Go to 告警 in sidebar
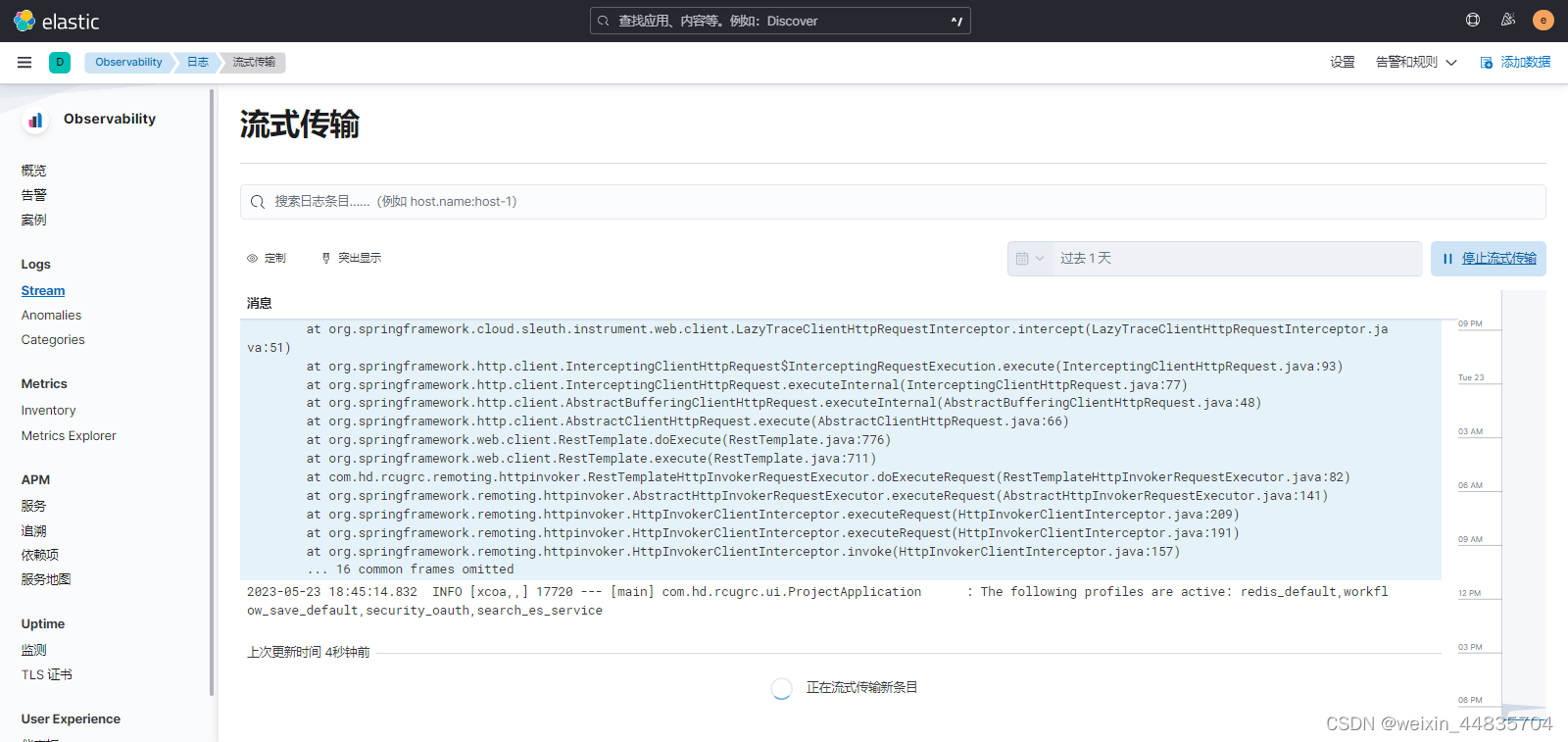Screen dimensions: 1568x742 [34, 195]
